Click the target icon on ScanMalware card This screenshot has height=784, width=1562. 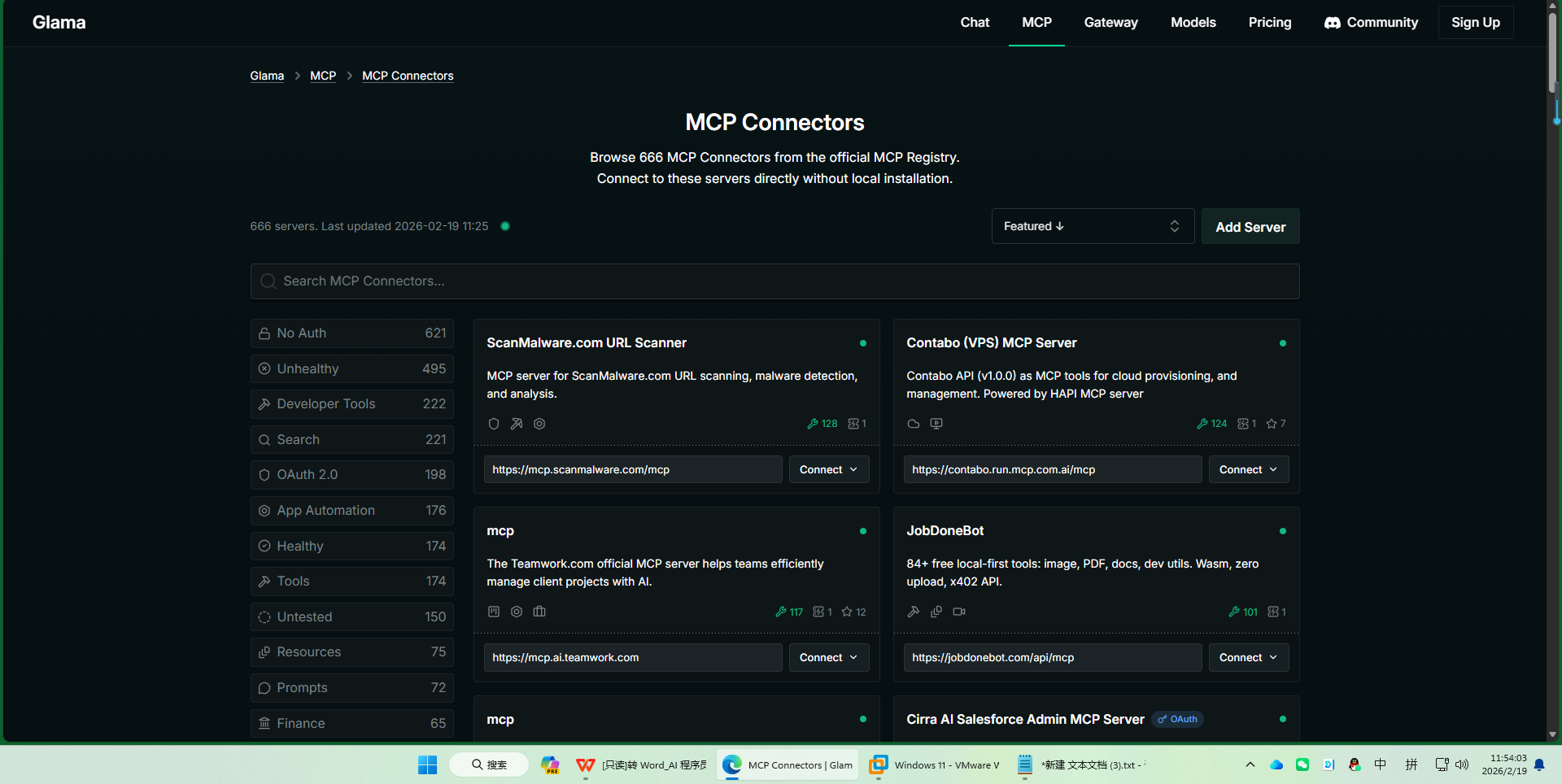pos(539,424)
